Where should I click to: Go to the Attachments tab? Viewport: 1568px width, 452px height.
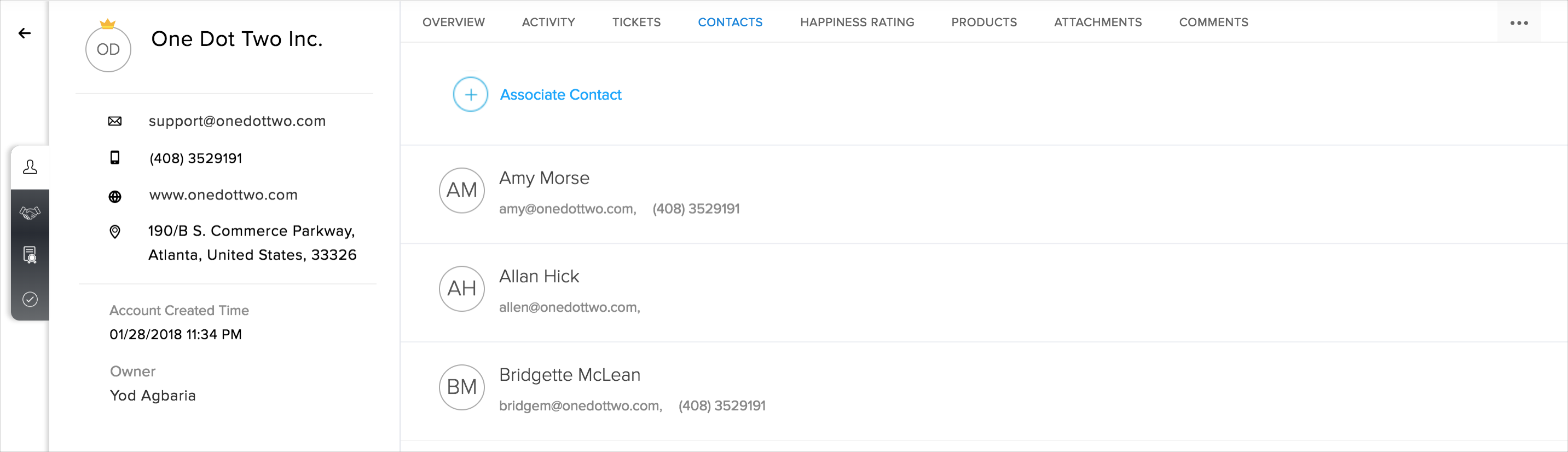click(x=1097, y=22)
